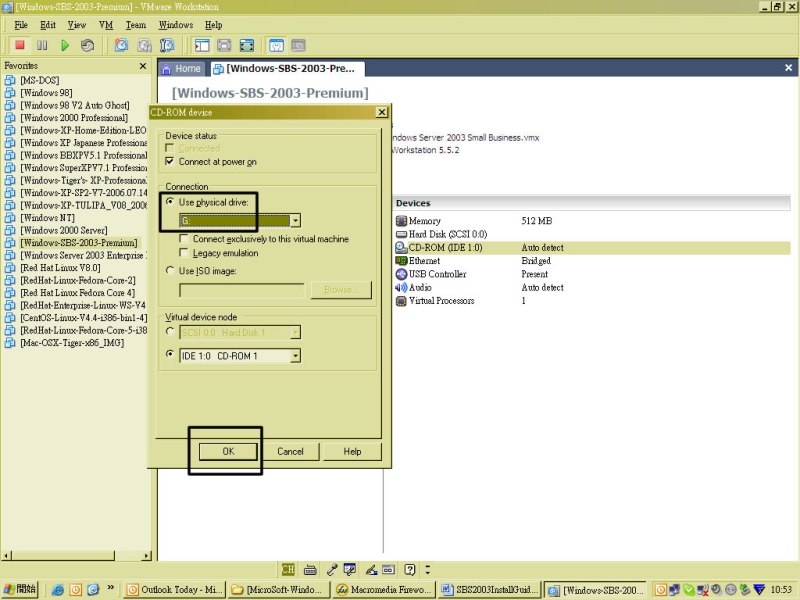
Task: Click the CD-ROM (IDE 1:0) device icon
Action: [402, 247]
